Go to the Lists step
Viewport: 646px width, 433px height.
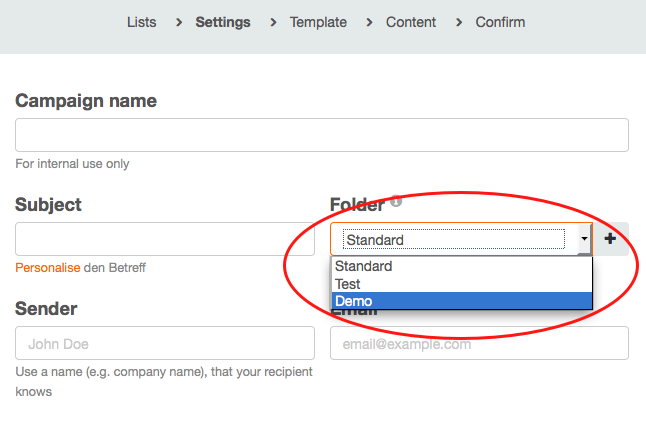pos(142,22)
